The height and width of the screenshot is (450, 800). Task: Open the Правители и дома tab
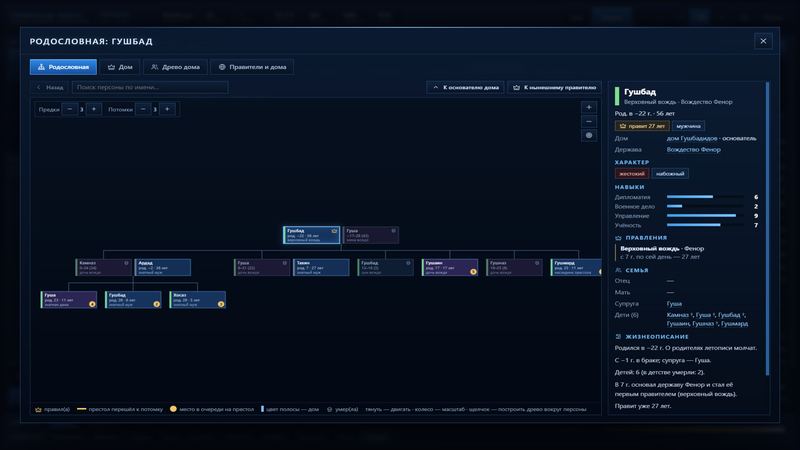[x=252, y=67]
